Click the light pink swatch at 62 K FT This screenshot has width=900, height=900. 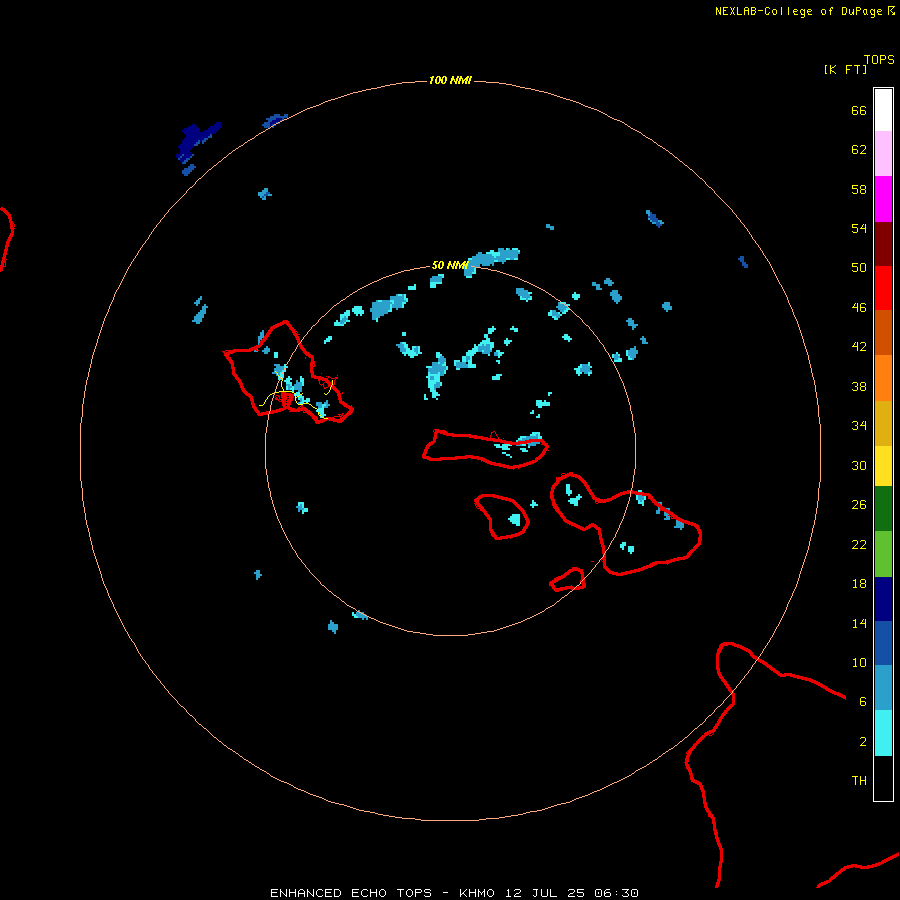883,153
